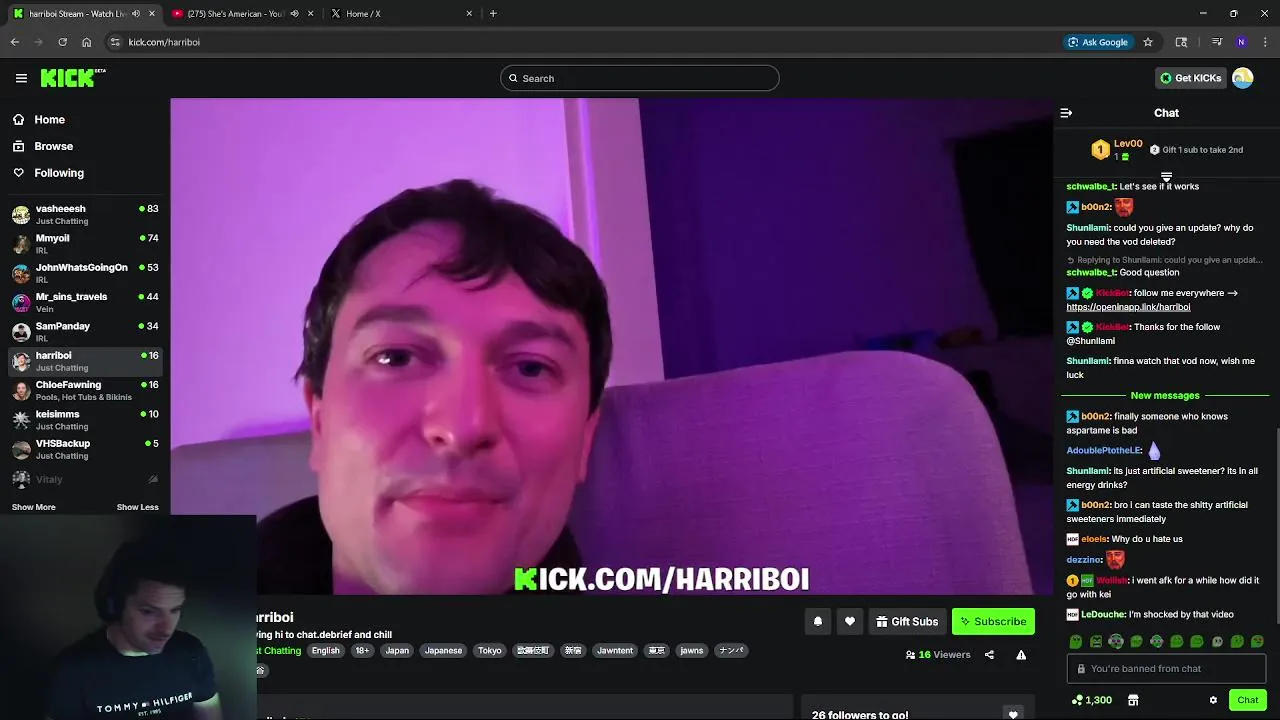
Task: Open VHSBackup channel in sidebar
Action: pyautogui.click(x=85, y=449)
